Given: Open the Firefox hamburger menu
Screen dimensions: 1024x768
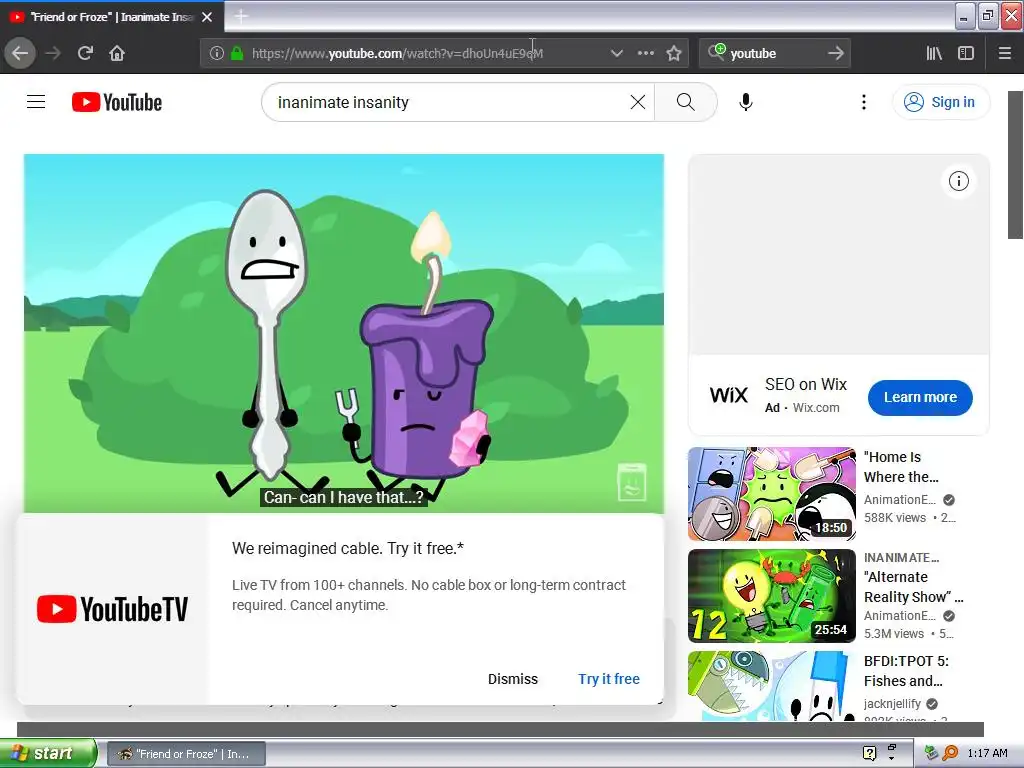Looking at the screenshot, I should point(1005,53).
